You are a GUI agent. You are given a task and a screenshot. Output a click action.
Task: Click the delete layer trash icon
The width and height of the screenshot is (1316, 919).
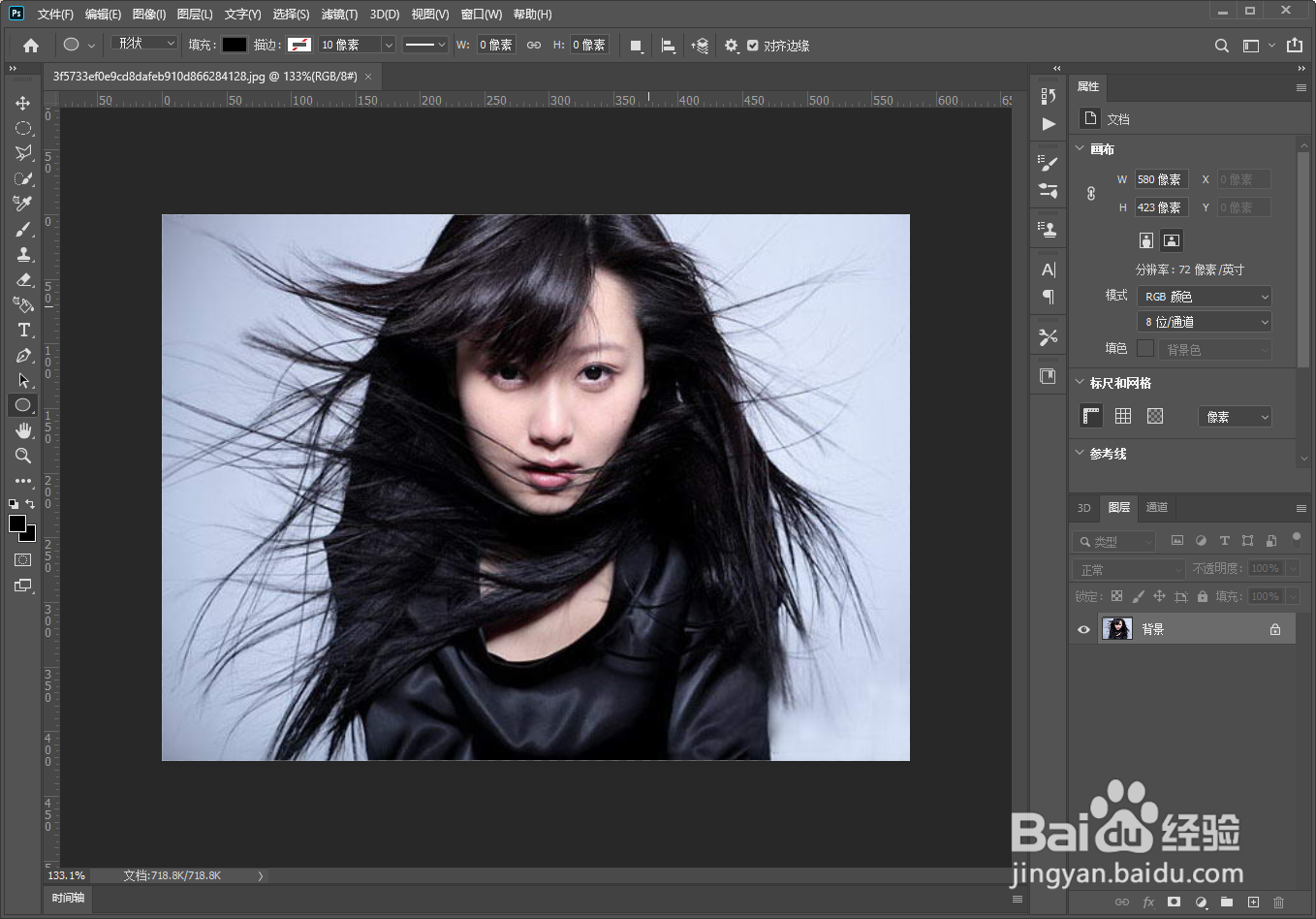coord(1279,902)
